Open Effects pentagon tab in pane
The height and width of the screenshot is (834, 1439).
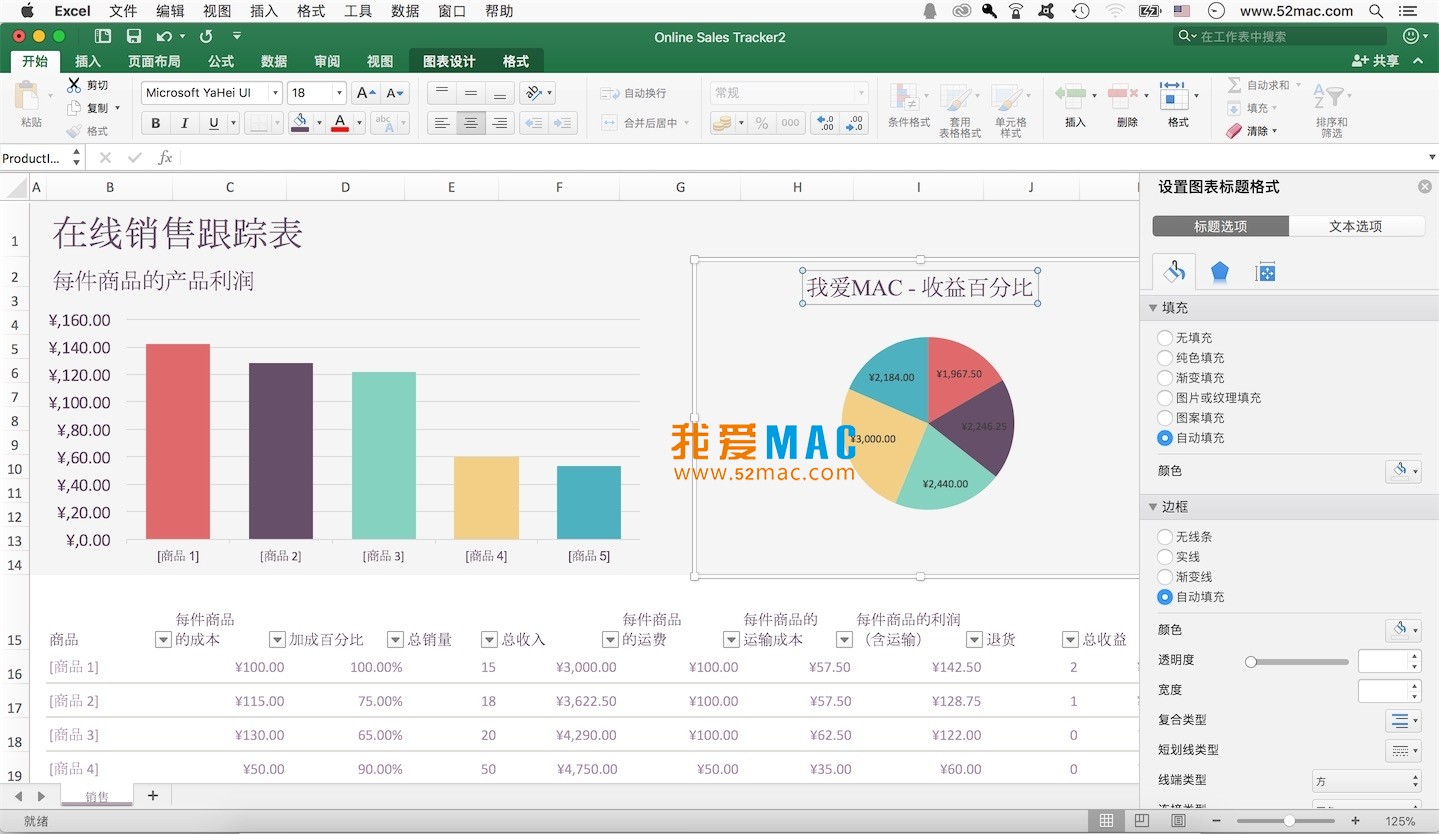[1220, 272]
